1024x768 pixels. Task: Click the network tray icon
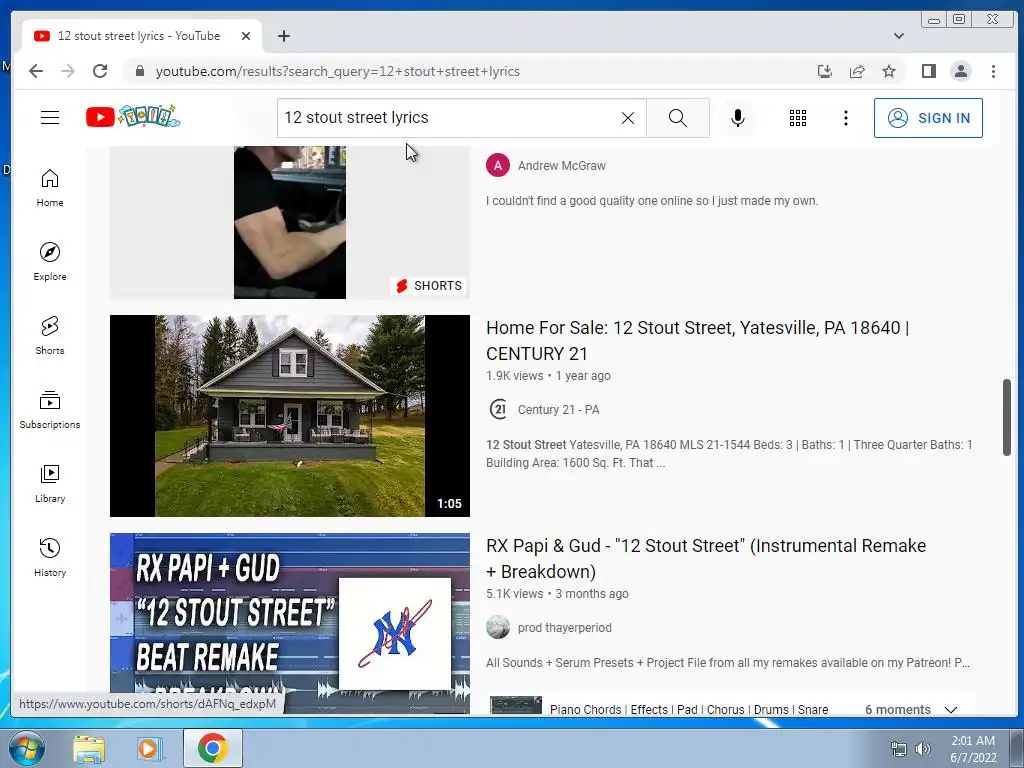point(899,749)
